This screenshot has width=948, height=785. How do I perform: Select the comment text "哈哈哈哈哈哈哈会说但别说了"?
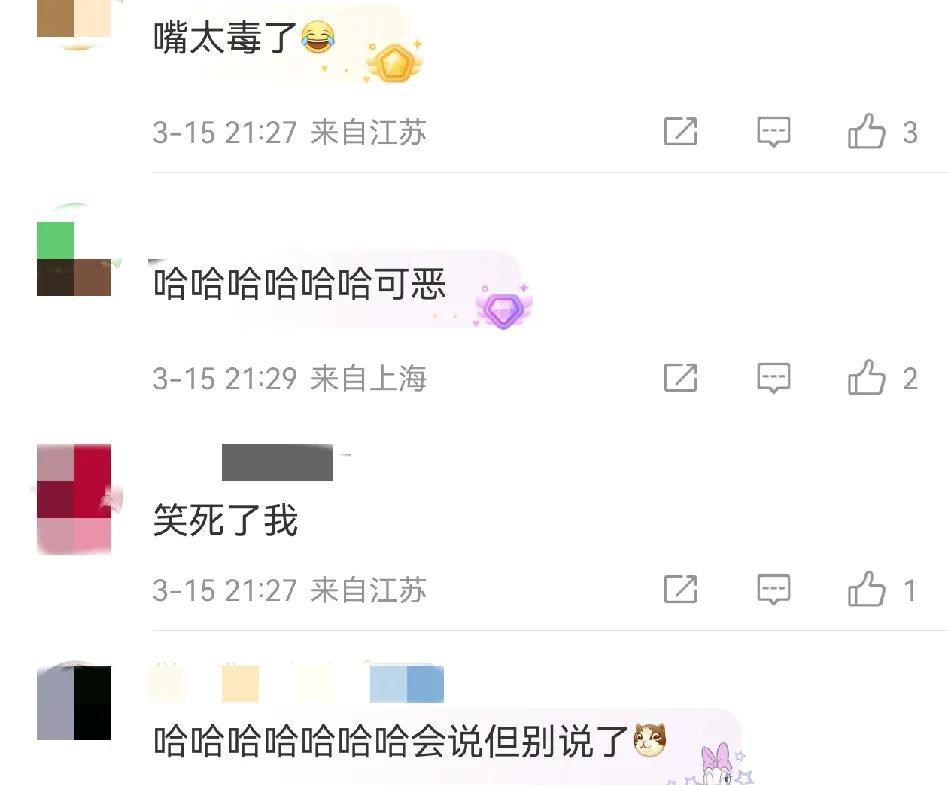[x=391, y=741]
